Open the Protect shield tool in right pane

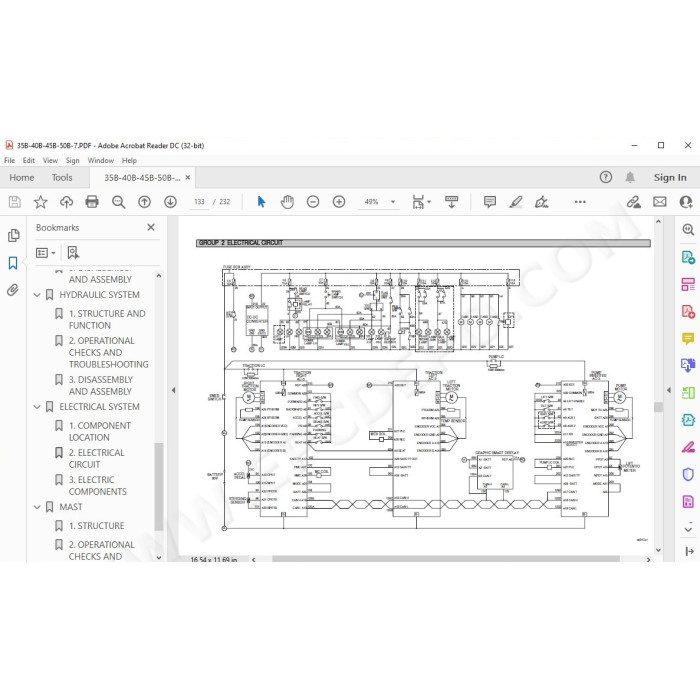[x=688, y=474]
